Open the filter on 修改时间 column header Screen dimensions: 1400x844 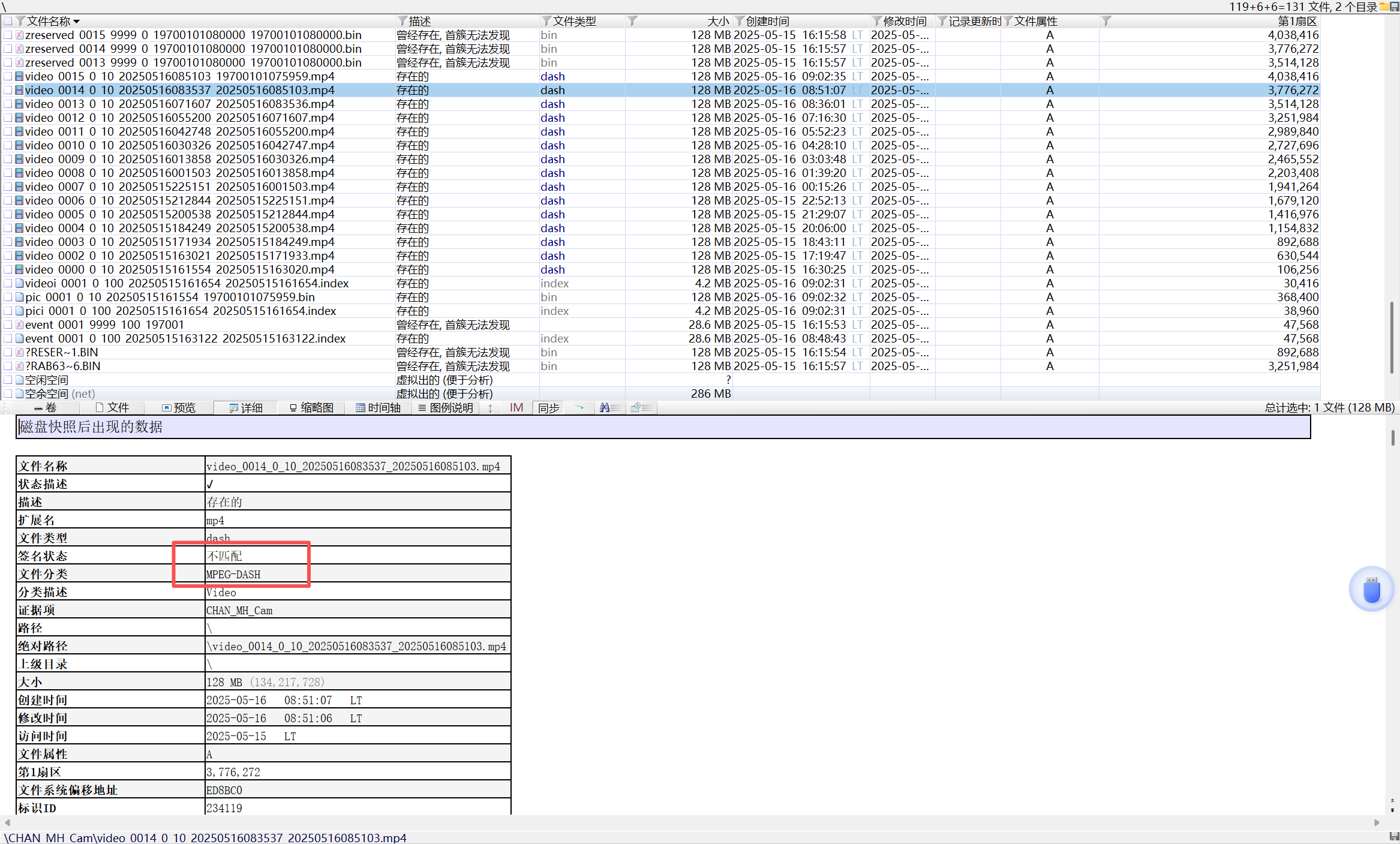pos(877,22)
